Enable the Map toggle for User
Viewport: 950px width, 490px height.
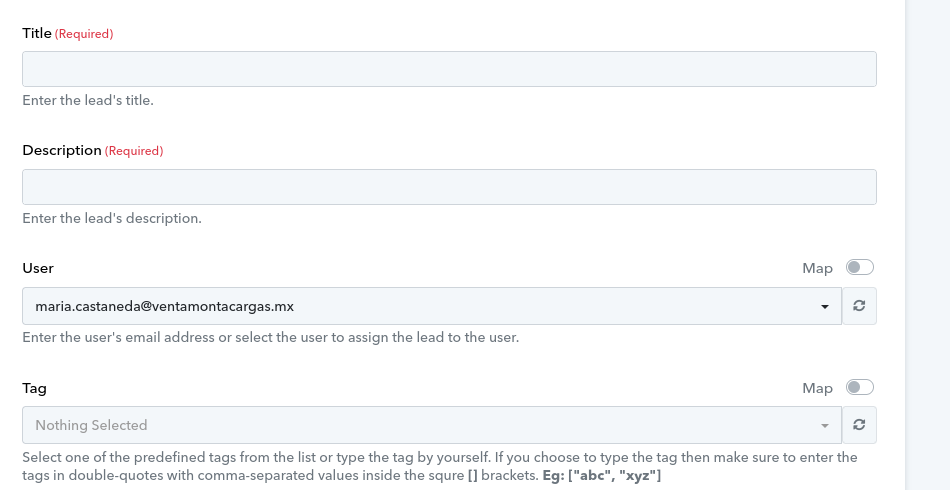[860, 267]
